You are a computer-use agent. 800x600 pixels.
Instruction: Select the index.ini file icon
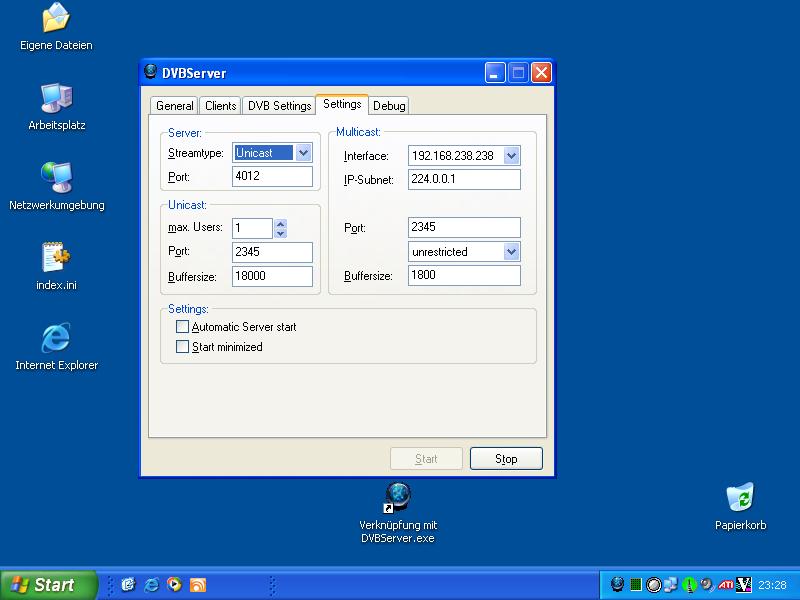point(56,259)
